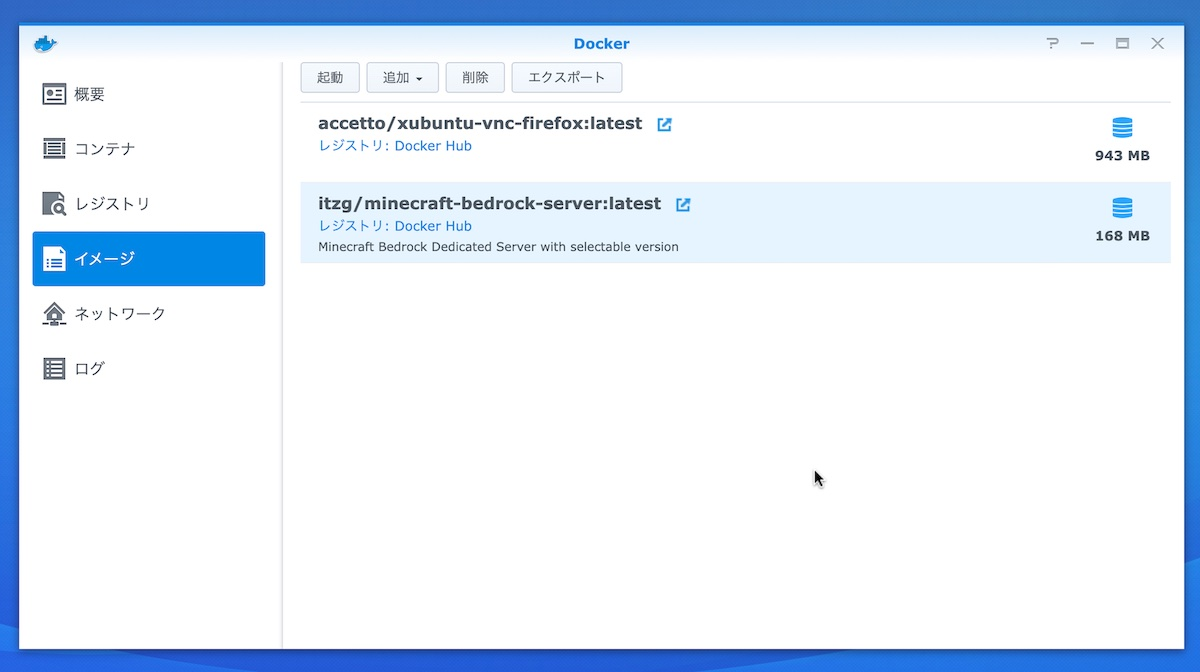Minimize the Docker window
Viewport: 1200px width, 672px height.
(1087, 44)
